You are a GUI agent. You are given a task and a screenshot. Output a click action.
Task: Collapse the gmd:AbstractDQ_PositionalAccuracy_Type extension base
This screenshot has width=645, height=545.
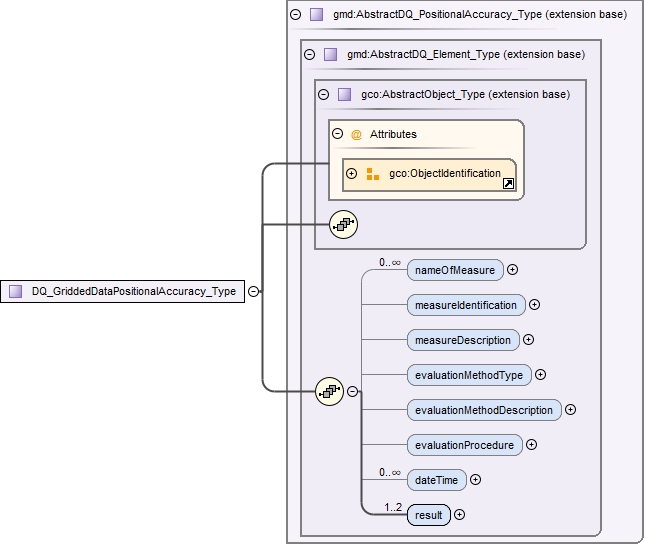pos(295,15)
